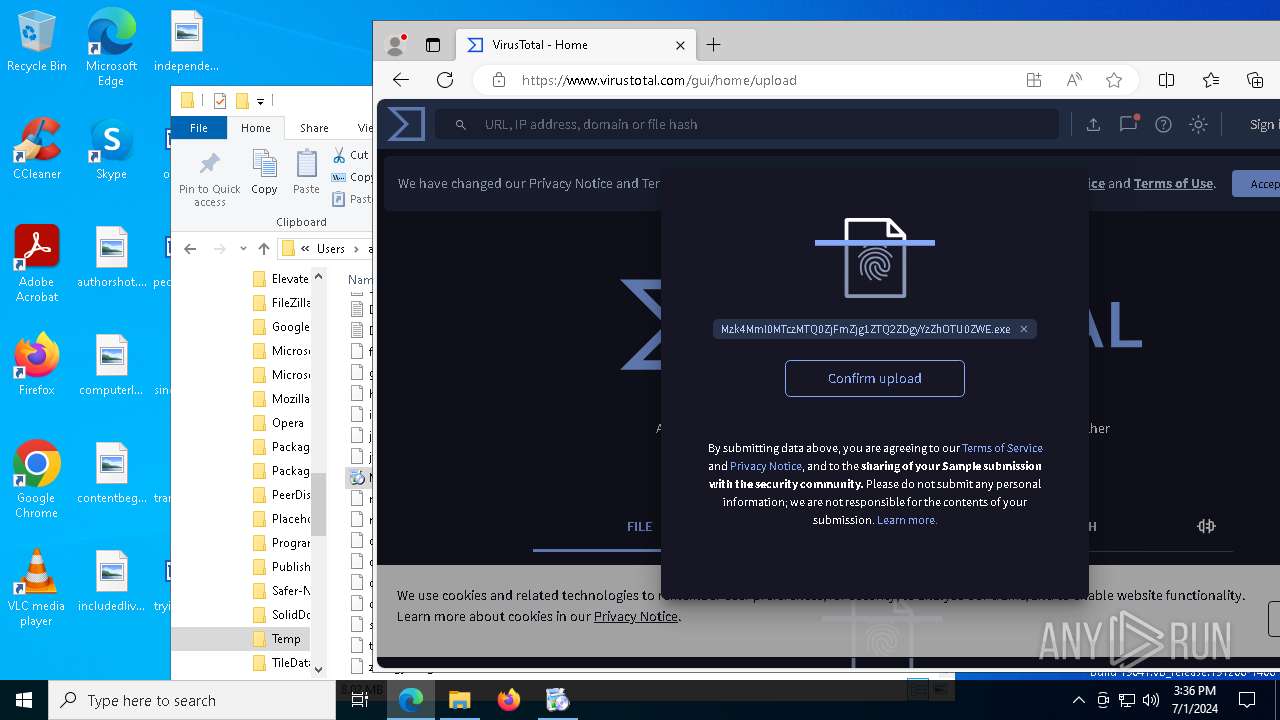Viewport: 1280px width, 720px height.
Task: Click Copy in Explorer ribbon
Action: click(x=264, y=172)
